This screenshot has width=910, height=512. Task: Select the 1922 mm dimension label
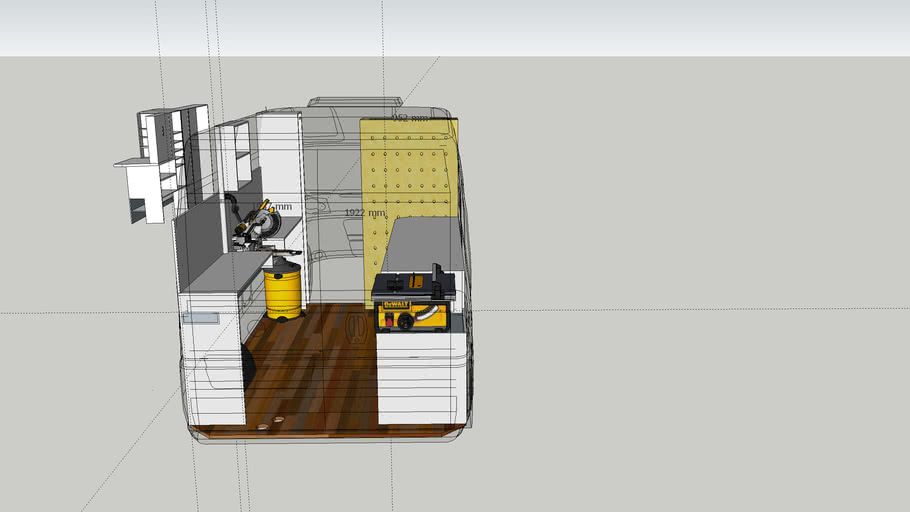pos(364,213)
